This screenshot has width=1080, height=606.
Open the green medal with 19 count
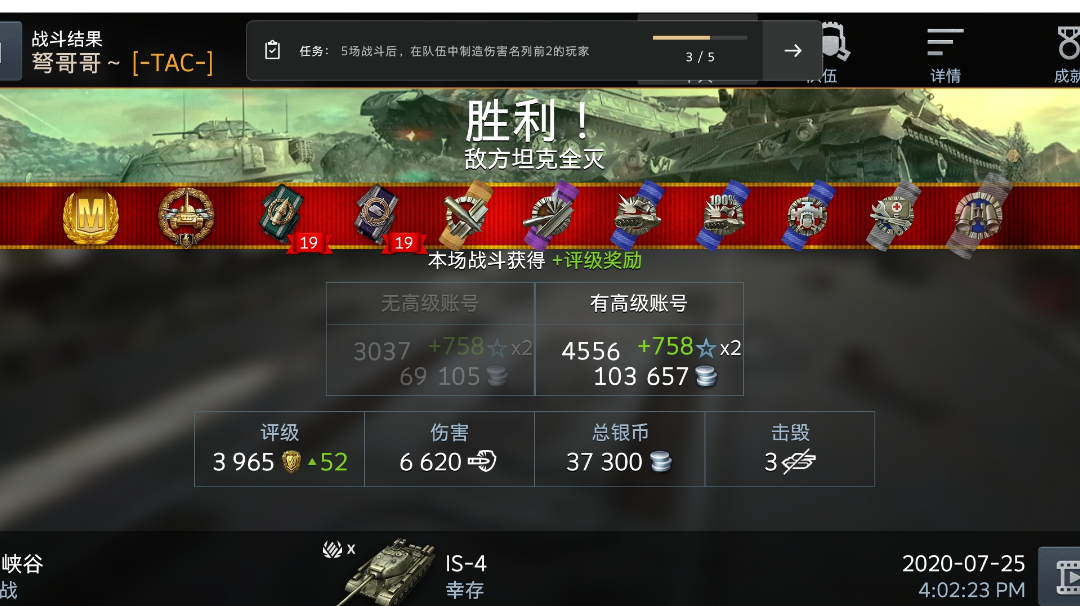(283, 217)
